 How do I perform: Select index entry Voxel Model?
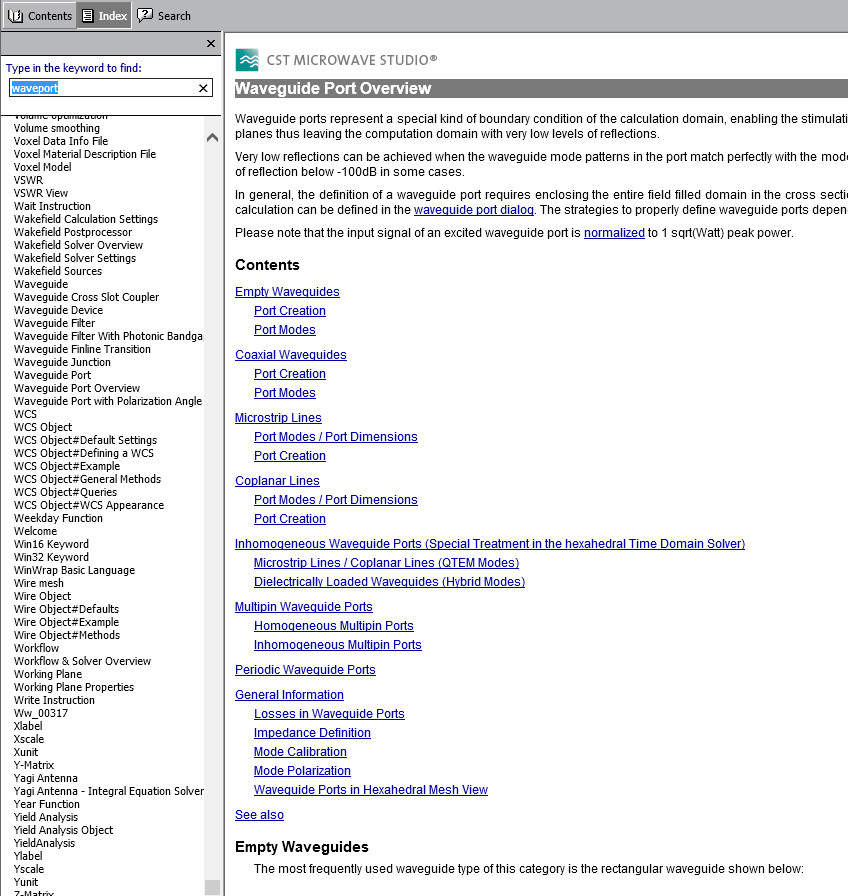pyautogui.click(x=42, y=167)
